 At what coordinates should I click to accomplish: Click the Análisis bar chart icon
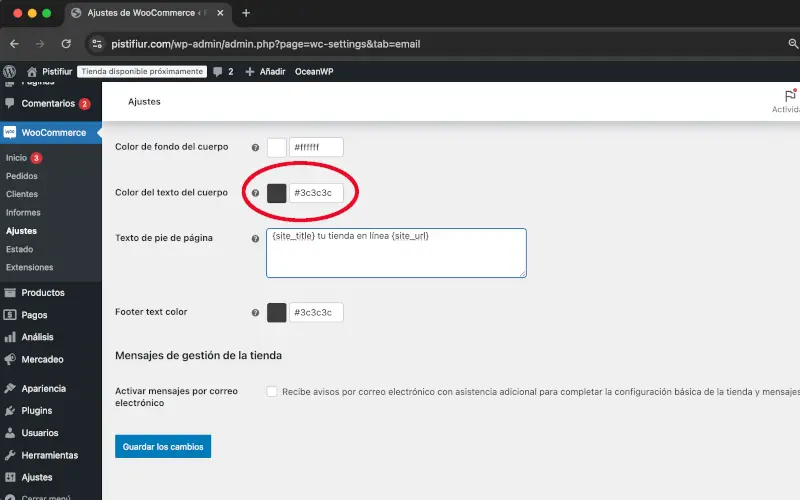coord(10,337)
